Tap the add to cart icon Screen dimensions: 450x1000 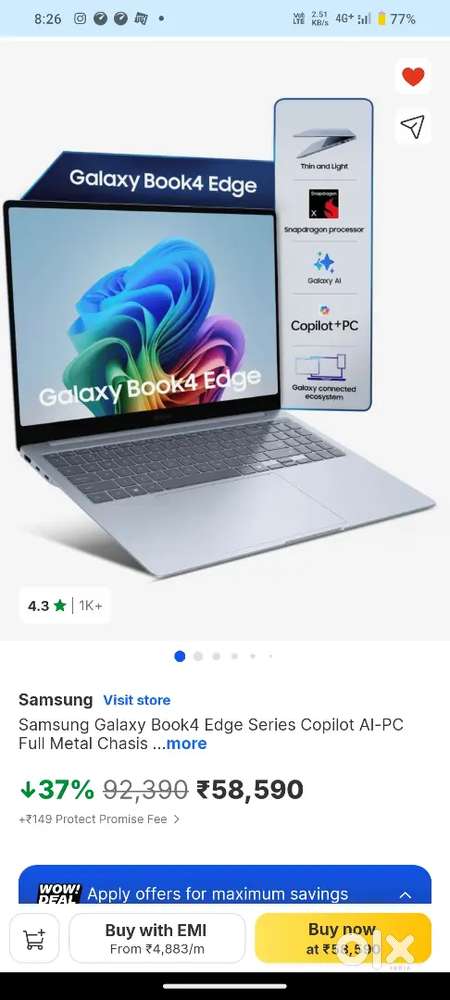(x=34, y=938)
